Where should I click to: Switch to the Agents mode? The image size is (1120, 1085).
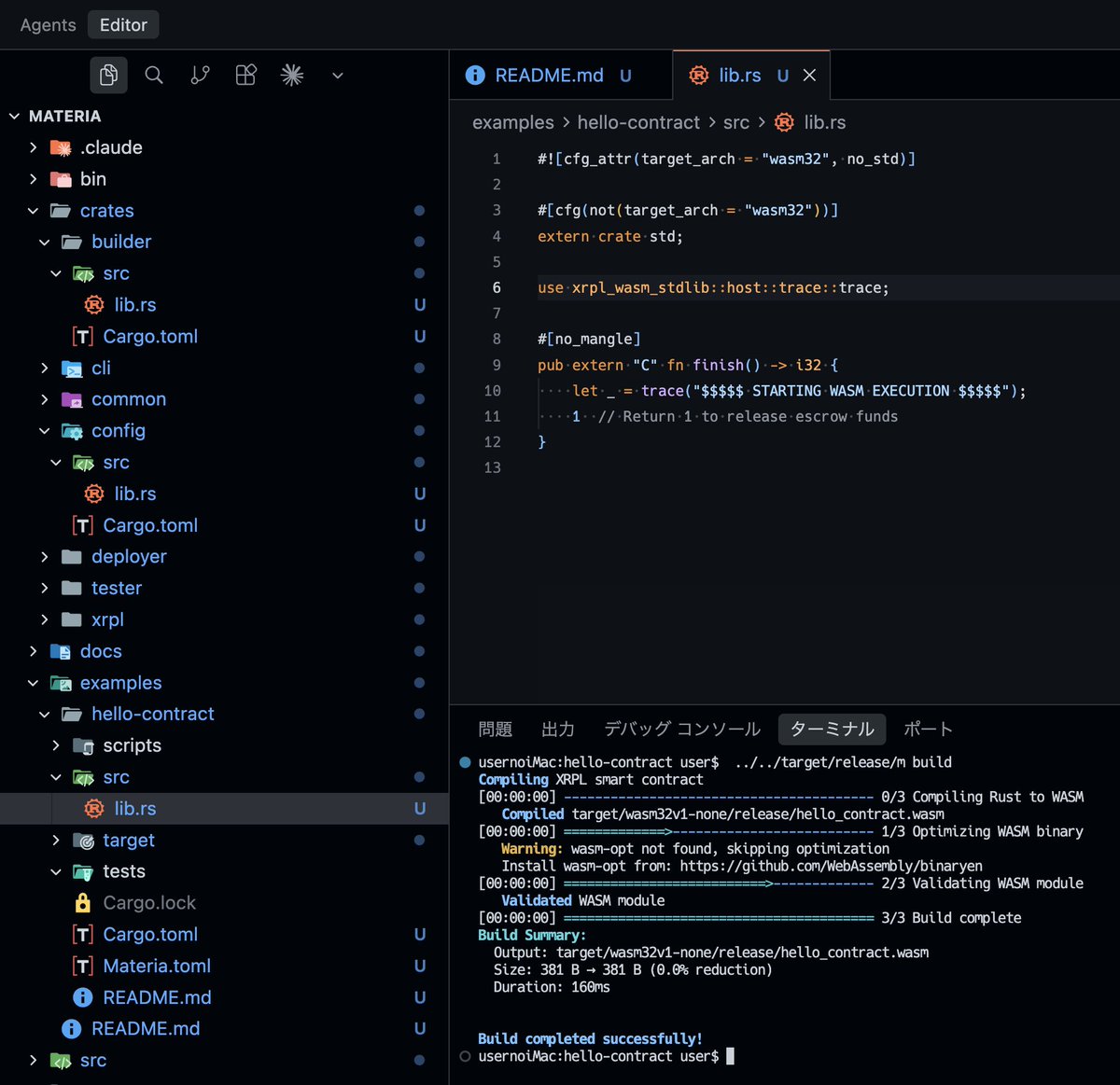click(49, 25)
